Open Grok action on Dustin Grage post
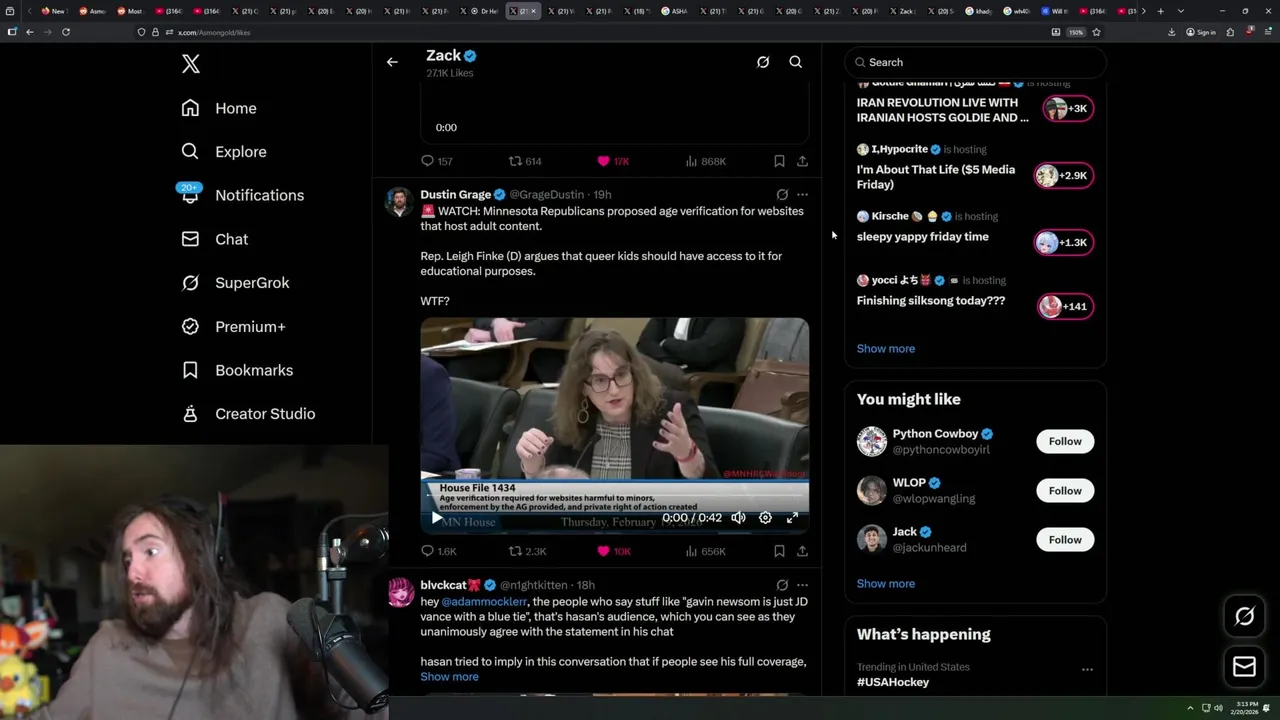The image size is (1280, 720). [x=782, y=195]
